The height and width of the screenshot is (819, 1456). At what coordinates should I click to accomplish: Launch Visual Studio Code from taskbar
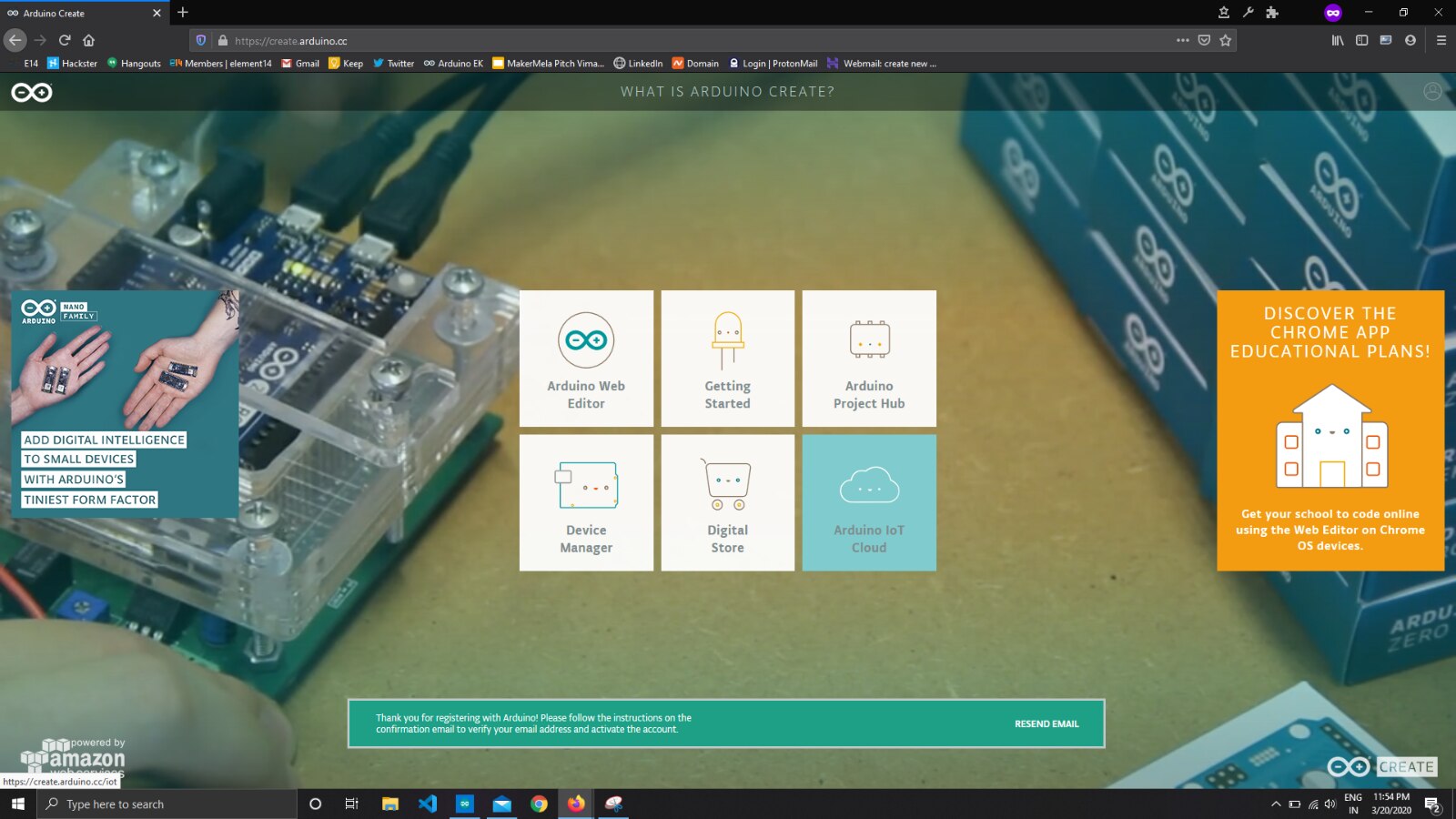(428, 804)
